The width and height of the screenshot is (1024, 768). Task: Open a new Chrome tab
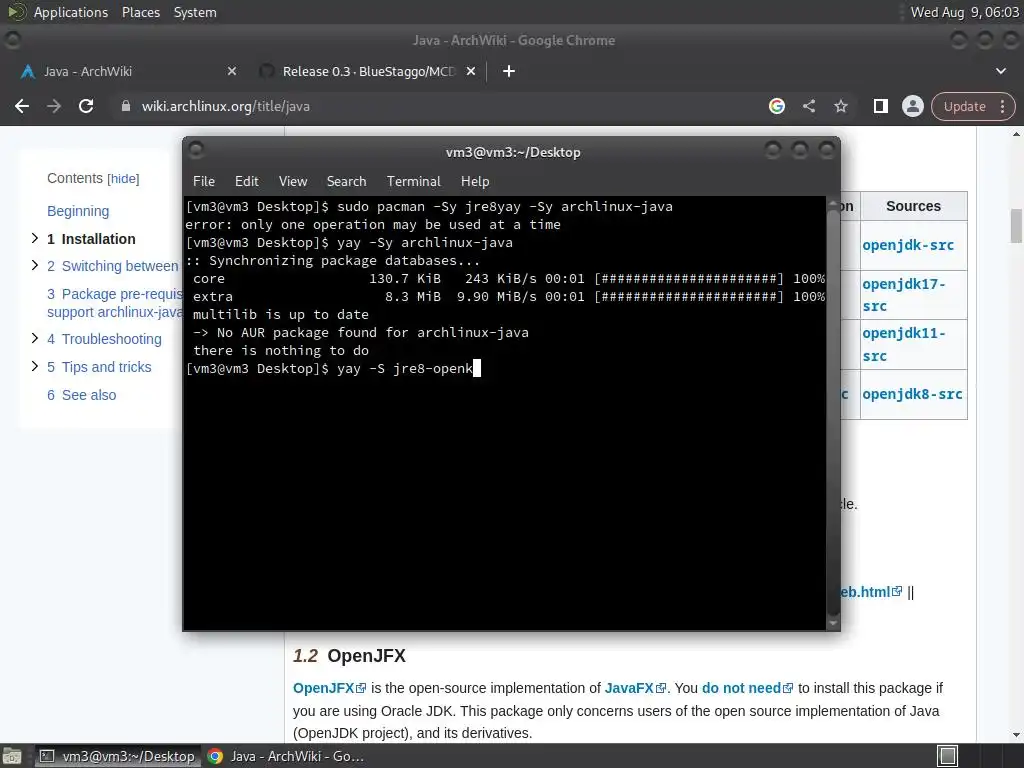pyautogui.click(x=509, y=71)
